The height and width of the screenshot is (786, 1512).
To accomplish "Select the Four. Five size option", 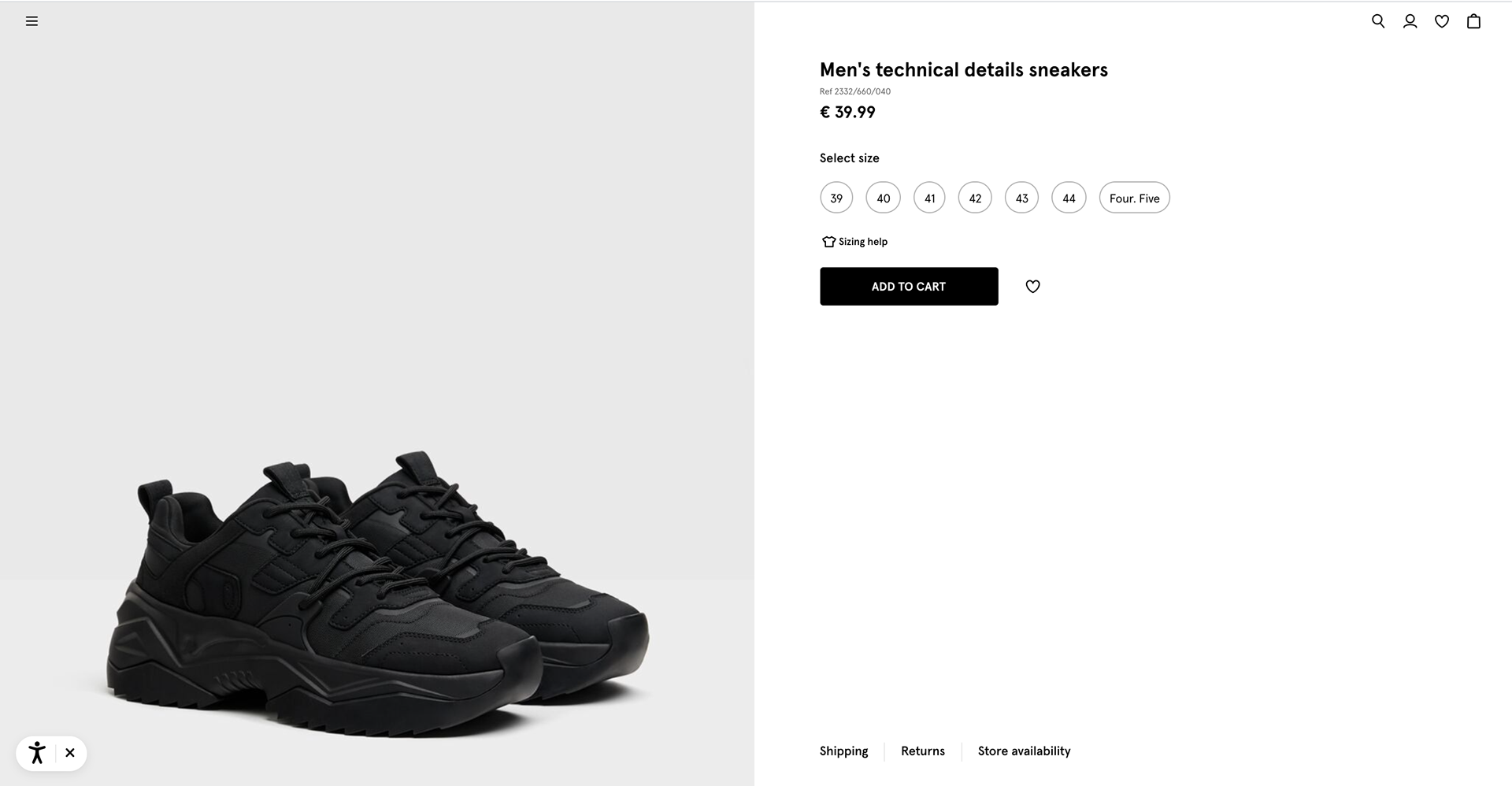I will point(1134,198).
